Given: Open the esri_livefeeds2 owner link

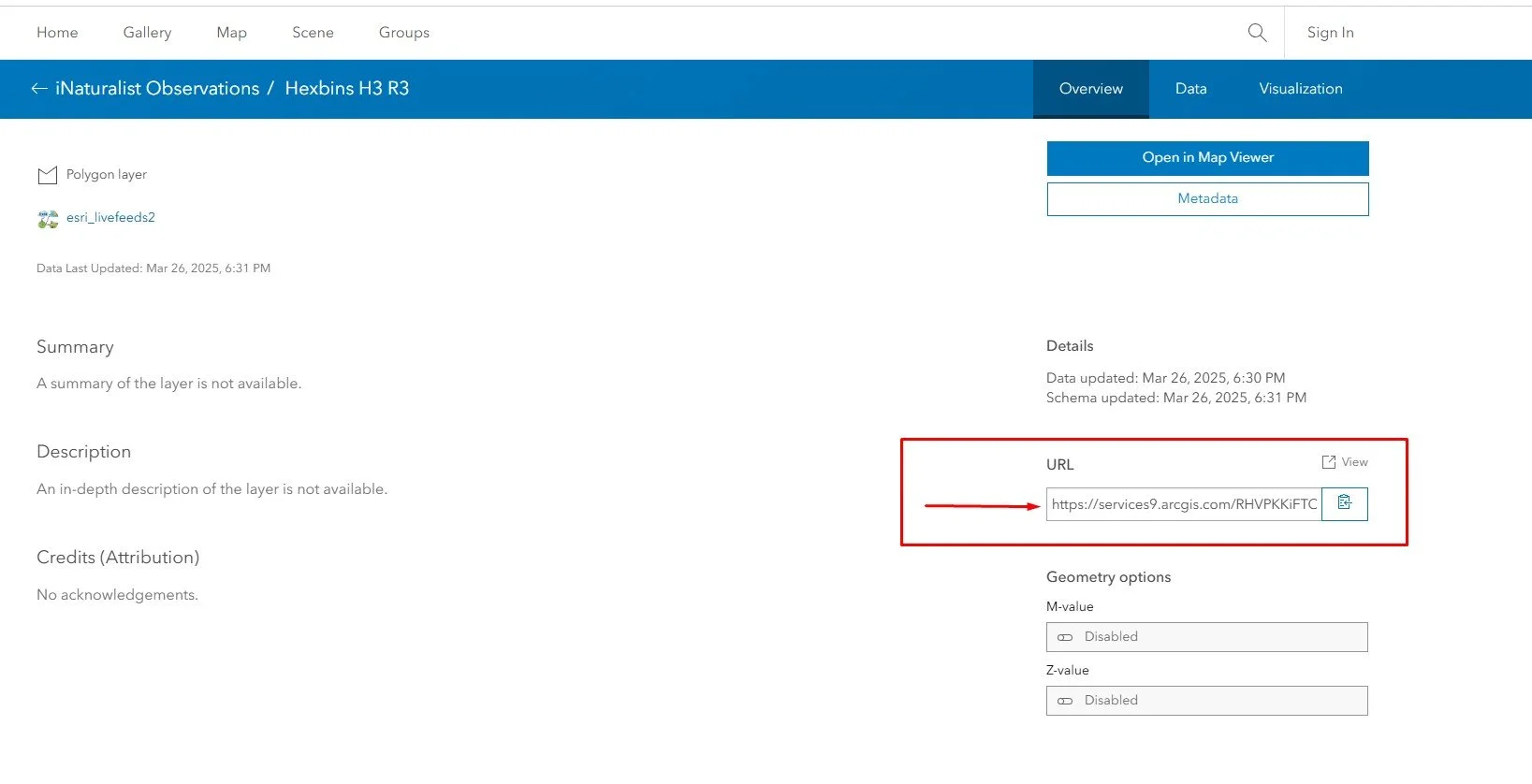Looking at the screenshot, I should click(x=110, y=218).
